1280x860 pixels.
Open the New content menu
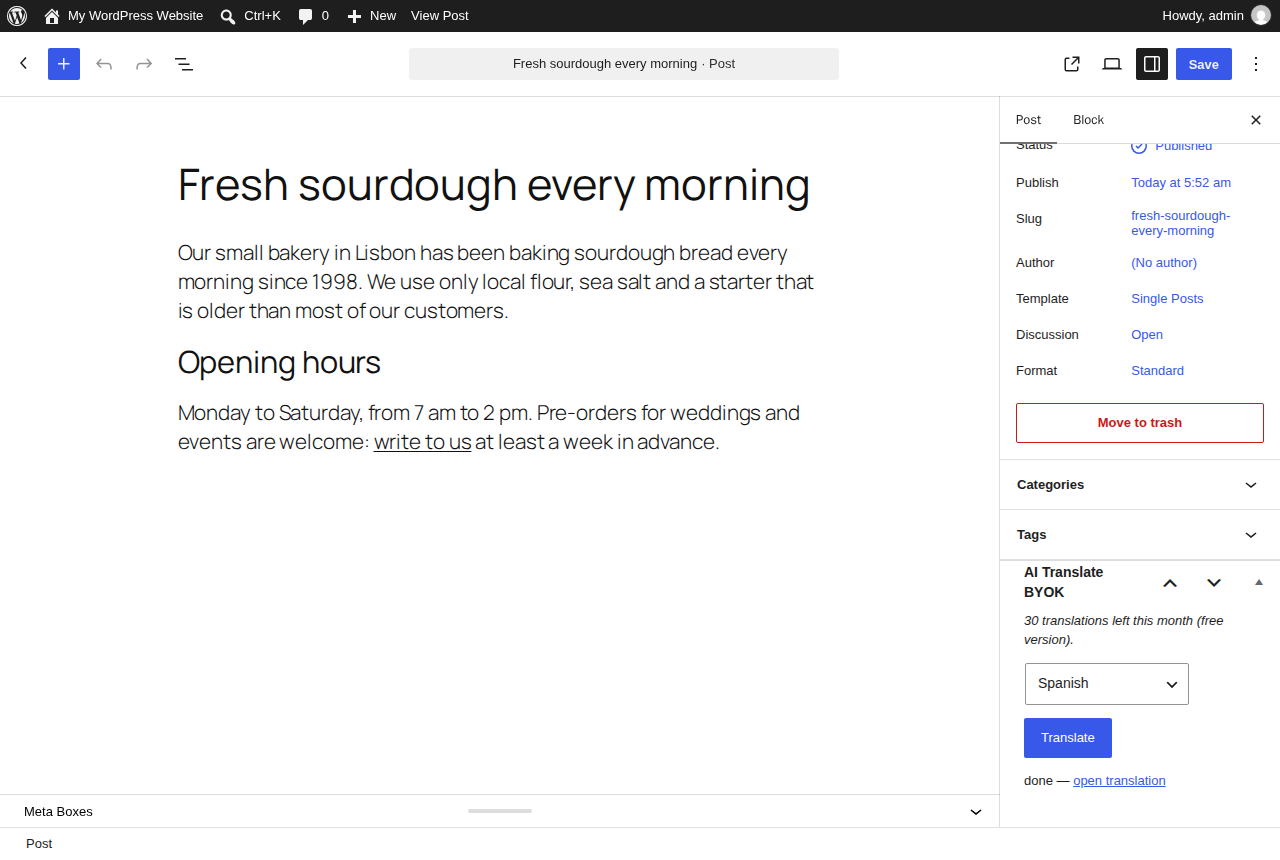371,16
